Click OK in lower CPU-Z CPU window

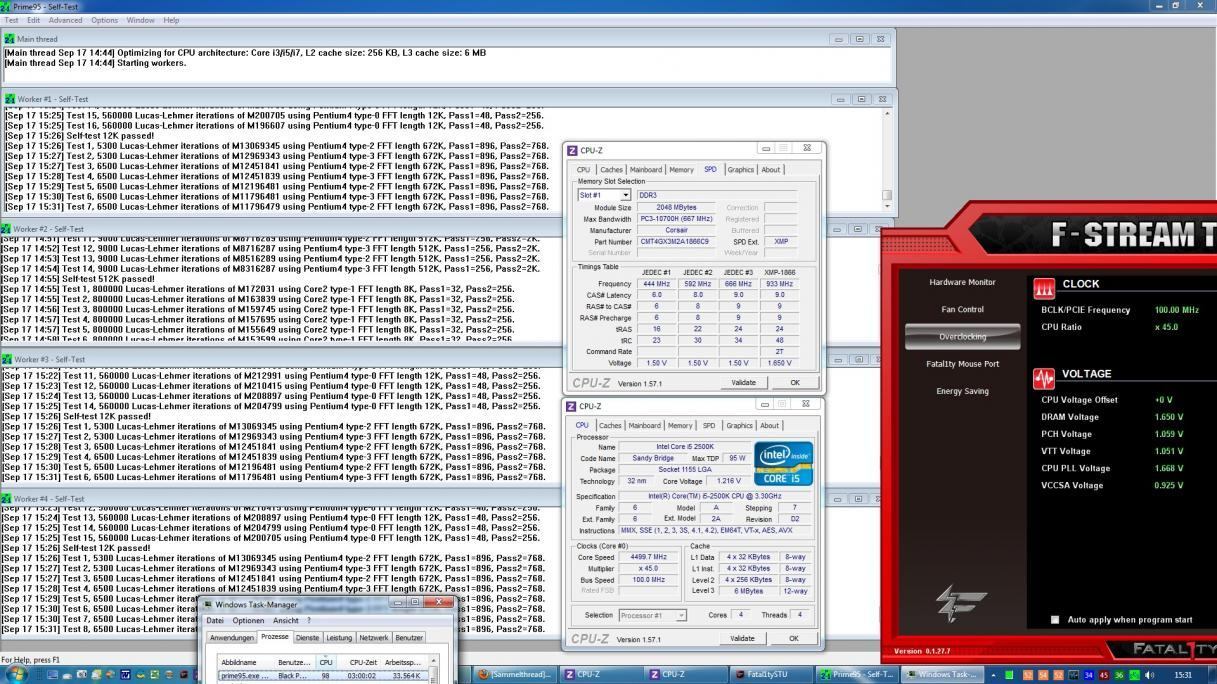tap(794, 638)
